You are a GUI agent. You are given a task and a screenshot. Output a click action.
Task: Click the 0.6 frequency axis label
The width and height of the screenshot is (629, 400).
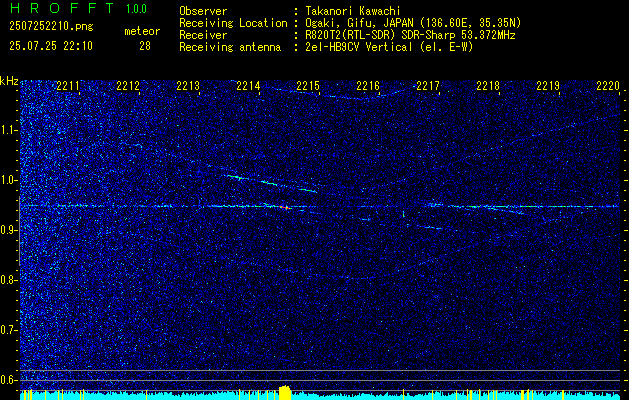point(8,380)
